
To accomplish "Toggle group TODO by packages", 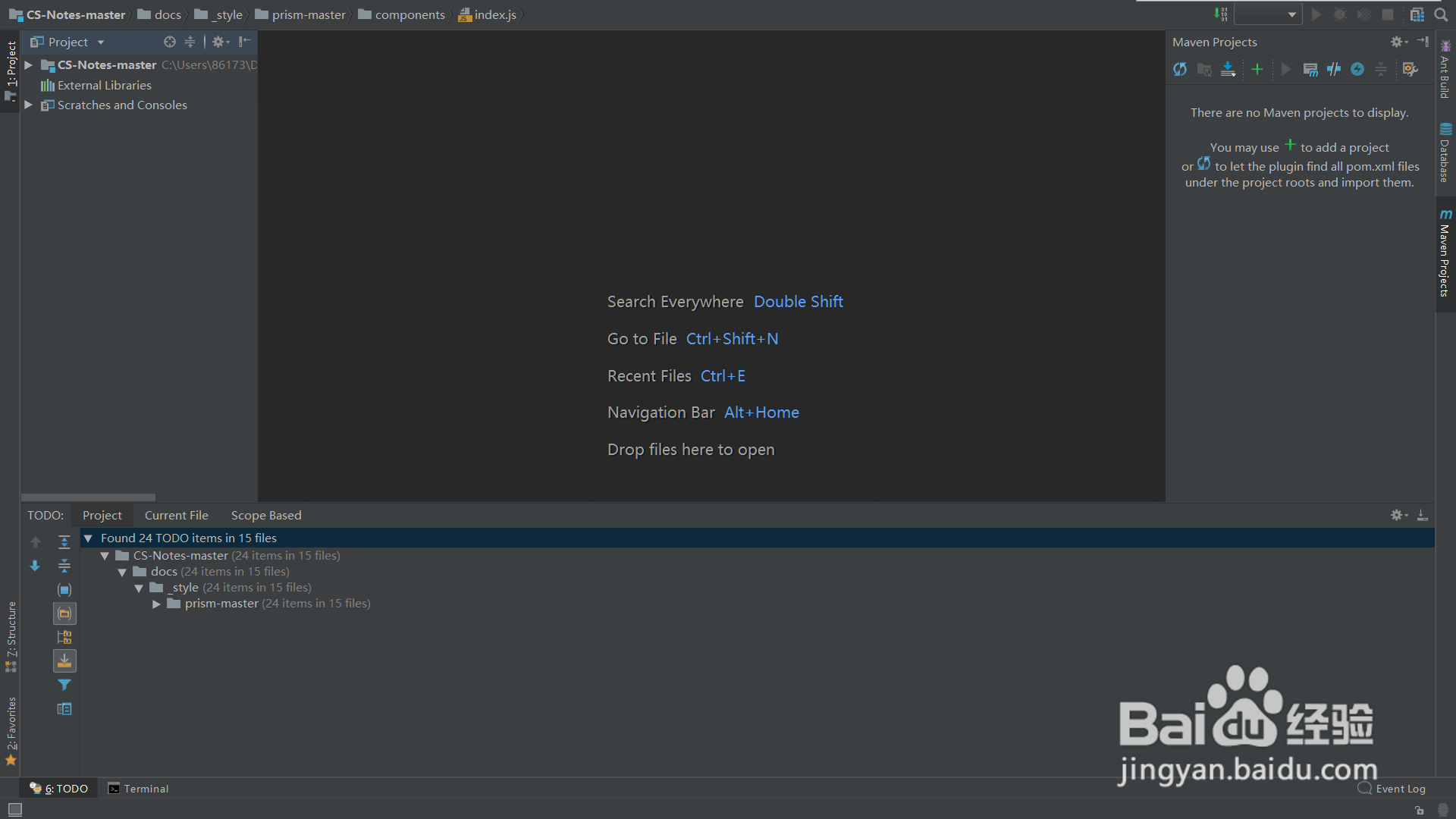I will click(x=64, y=613).
